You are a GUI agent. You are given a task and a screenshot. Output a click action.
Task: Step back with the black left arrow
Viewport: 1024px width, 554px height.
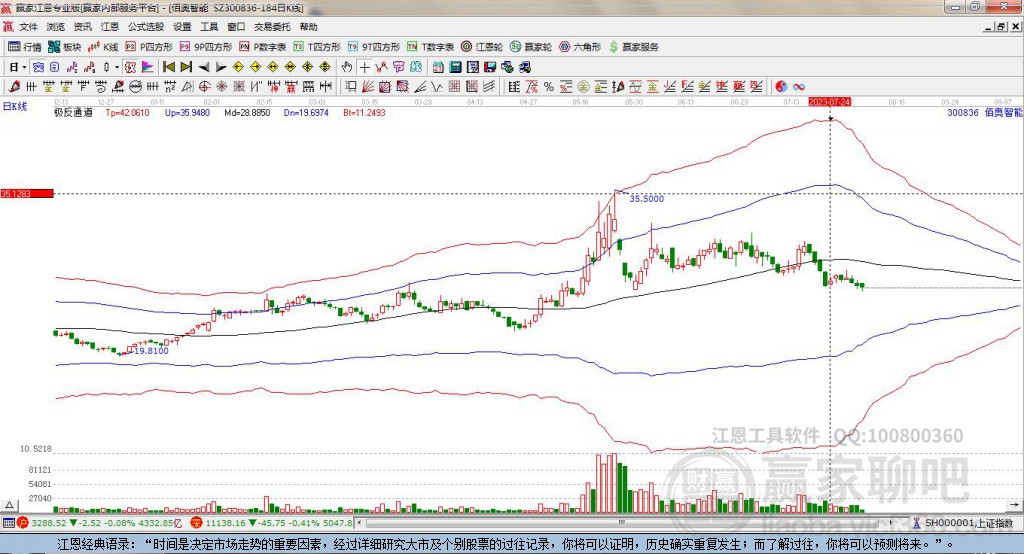click(x=204, y=67)
